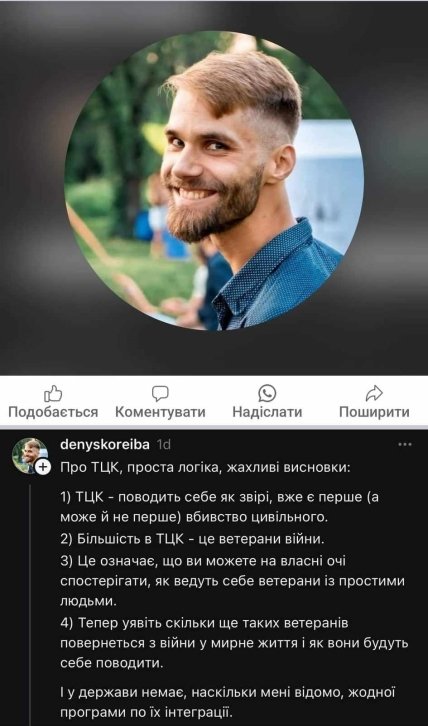Viewport: 428px width, 726px height.
Task: Click point 4 paragraph starting "Тепер уявіть"
Action: (x=234, y=643)
